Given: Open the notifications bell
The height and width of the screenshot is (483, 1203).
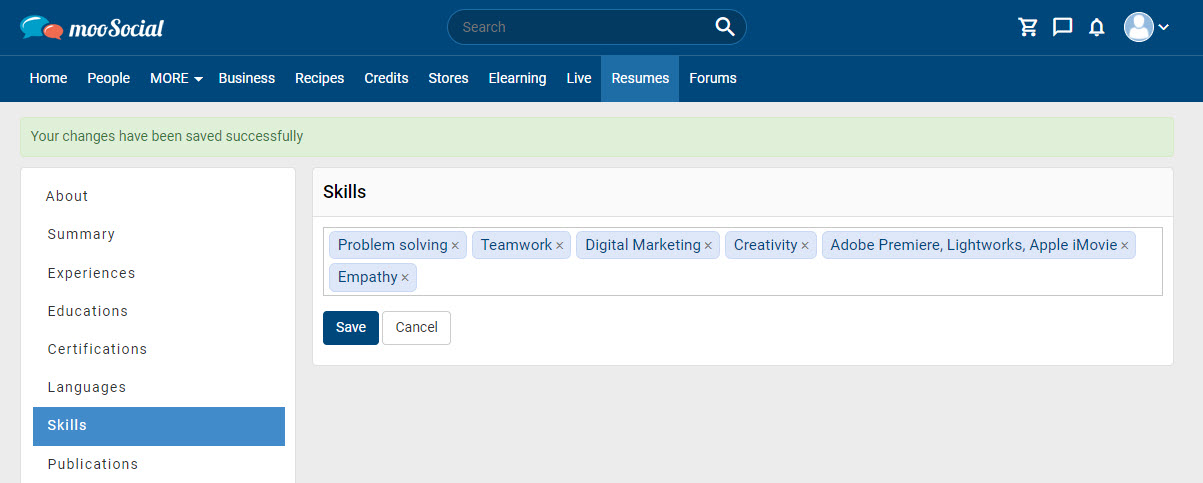Looking at the screenshot, I should 1097,27.
